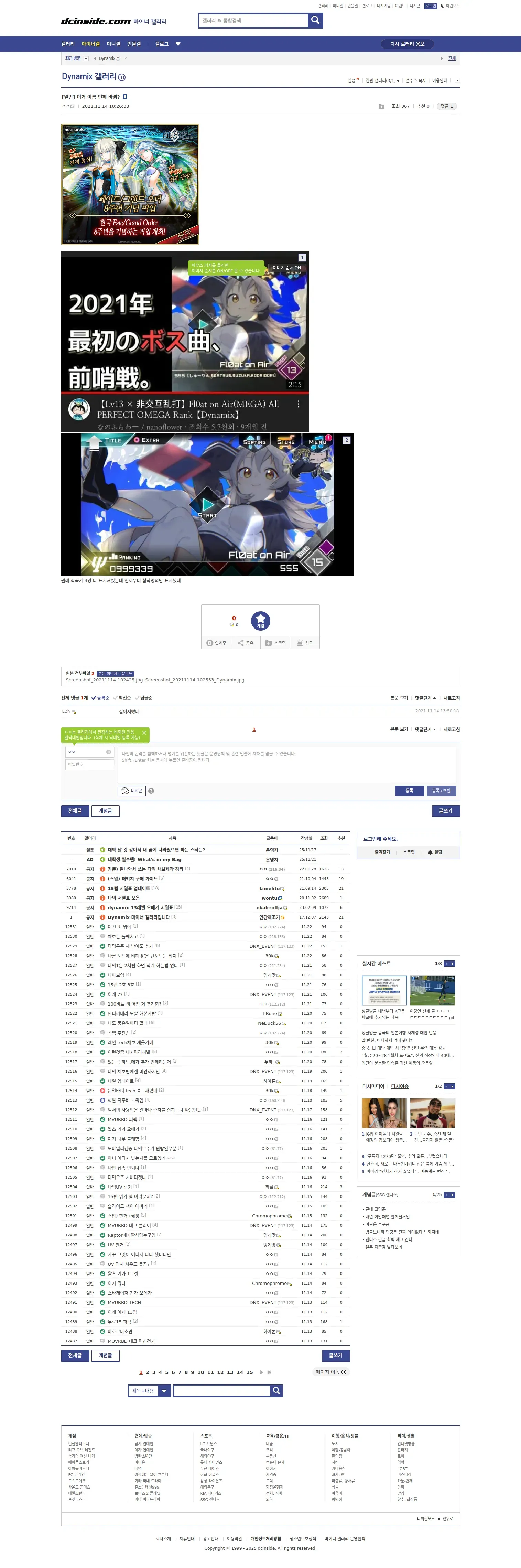Show 전체글 list above the post table
The image size is (521, 1568).
click(75, 811)
